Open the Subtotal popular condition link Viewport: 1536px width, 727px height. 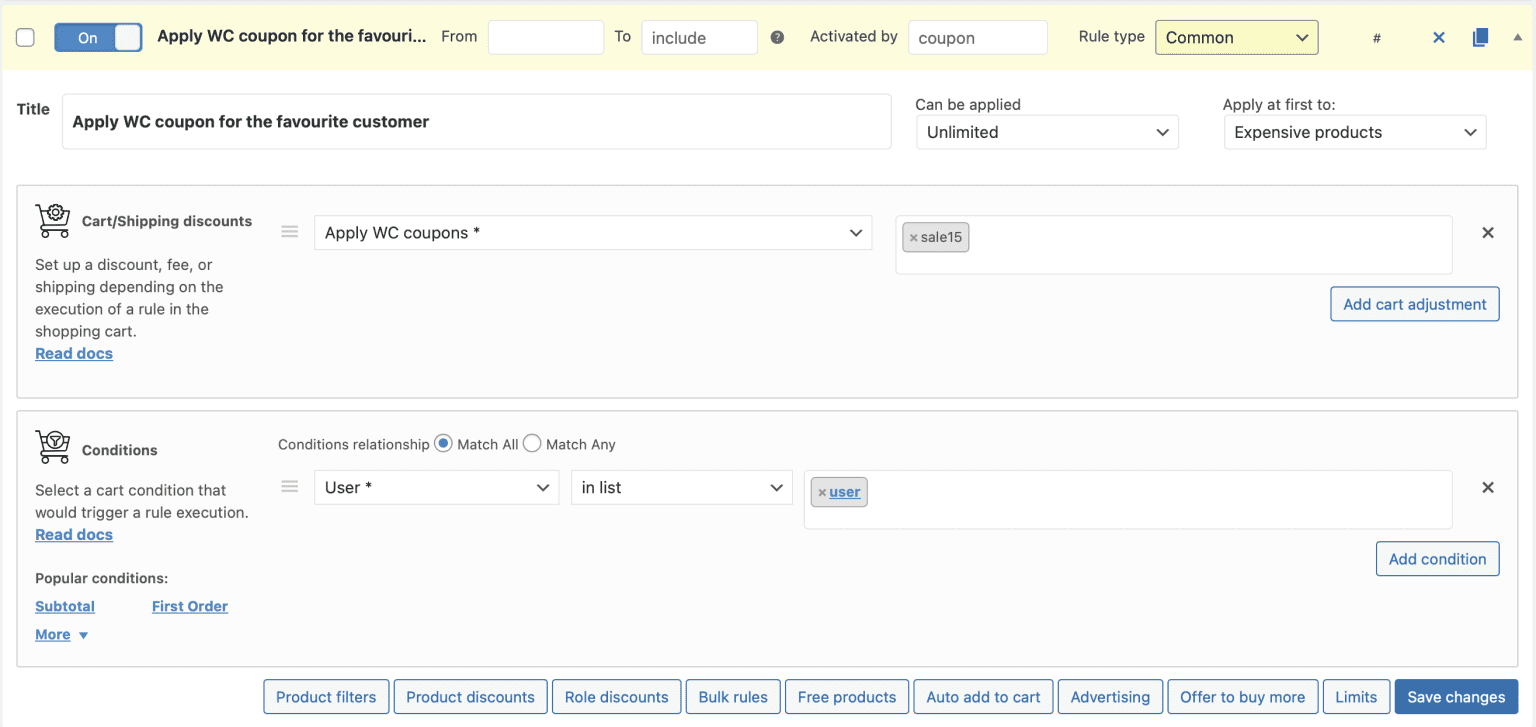[x=65, y=606]
